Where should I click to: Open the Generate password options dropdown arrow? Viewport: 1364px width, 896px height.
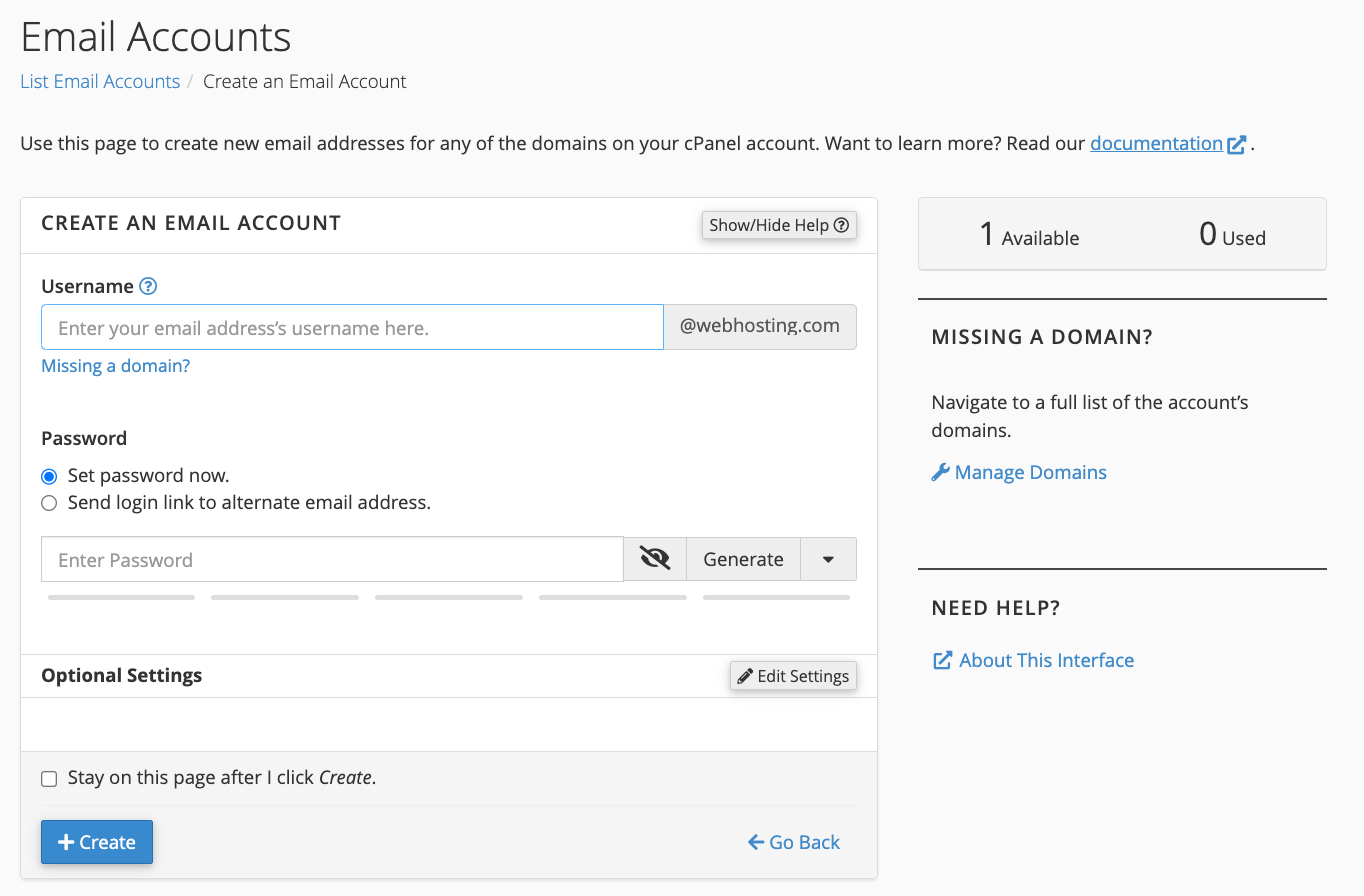point(828,559)
